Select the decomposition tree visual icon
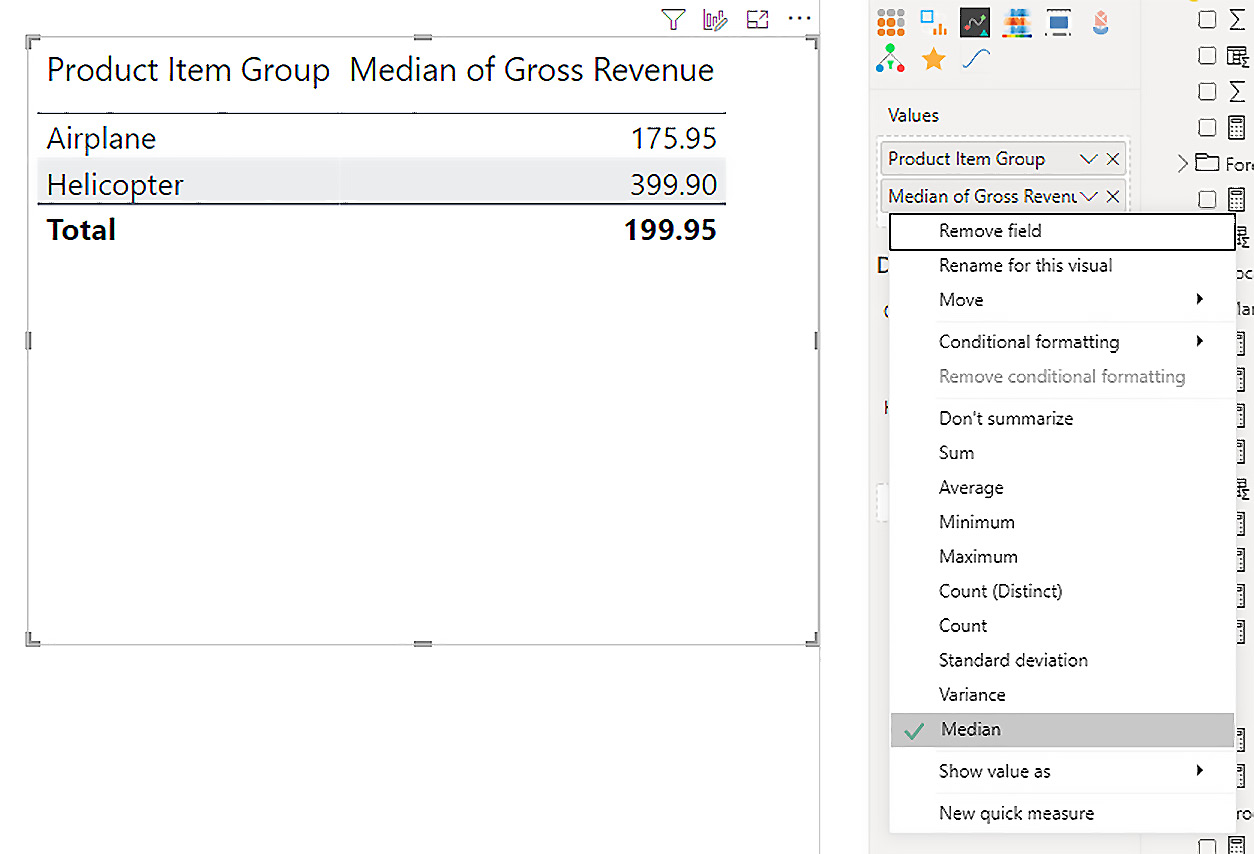 (x=890, y=59)
